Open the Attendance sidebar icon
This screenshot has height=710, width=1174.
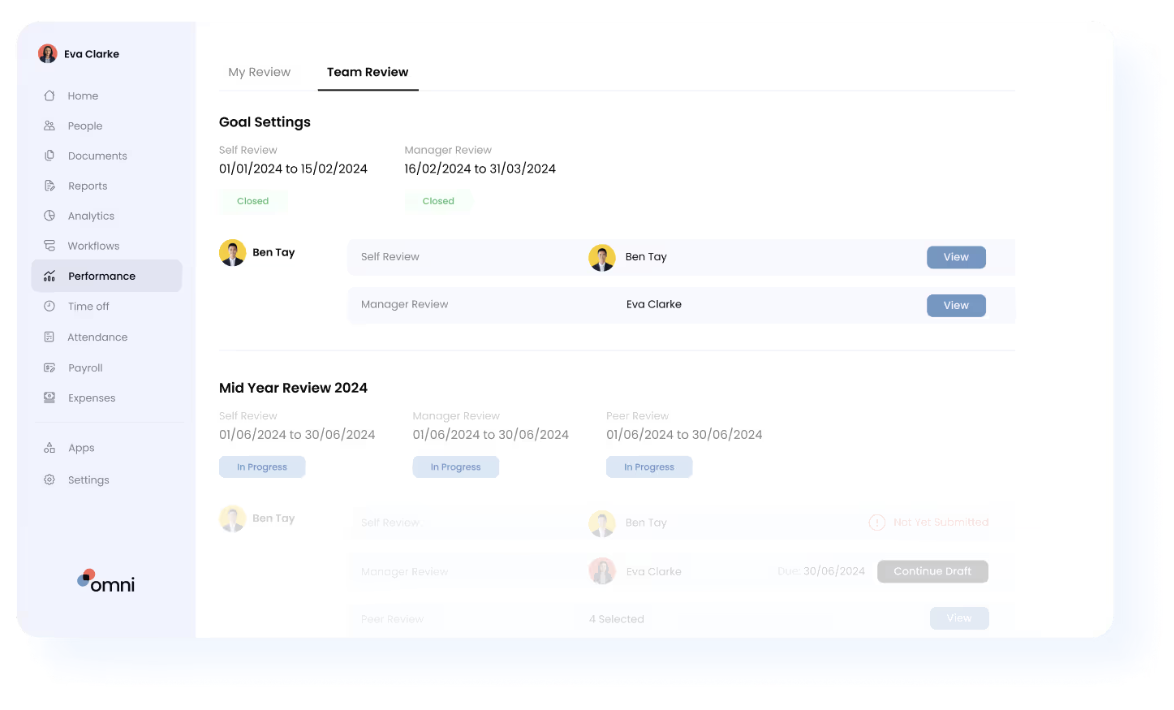pos(49,338)
